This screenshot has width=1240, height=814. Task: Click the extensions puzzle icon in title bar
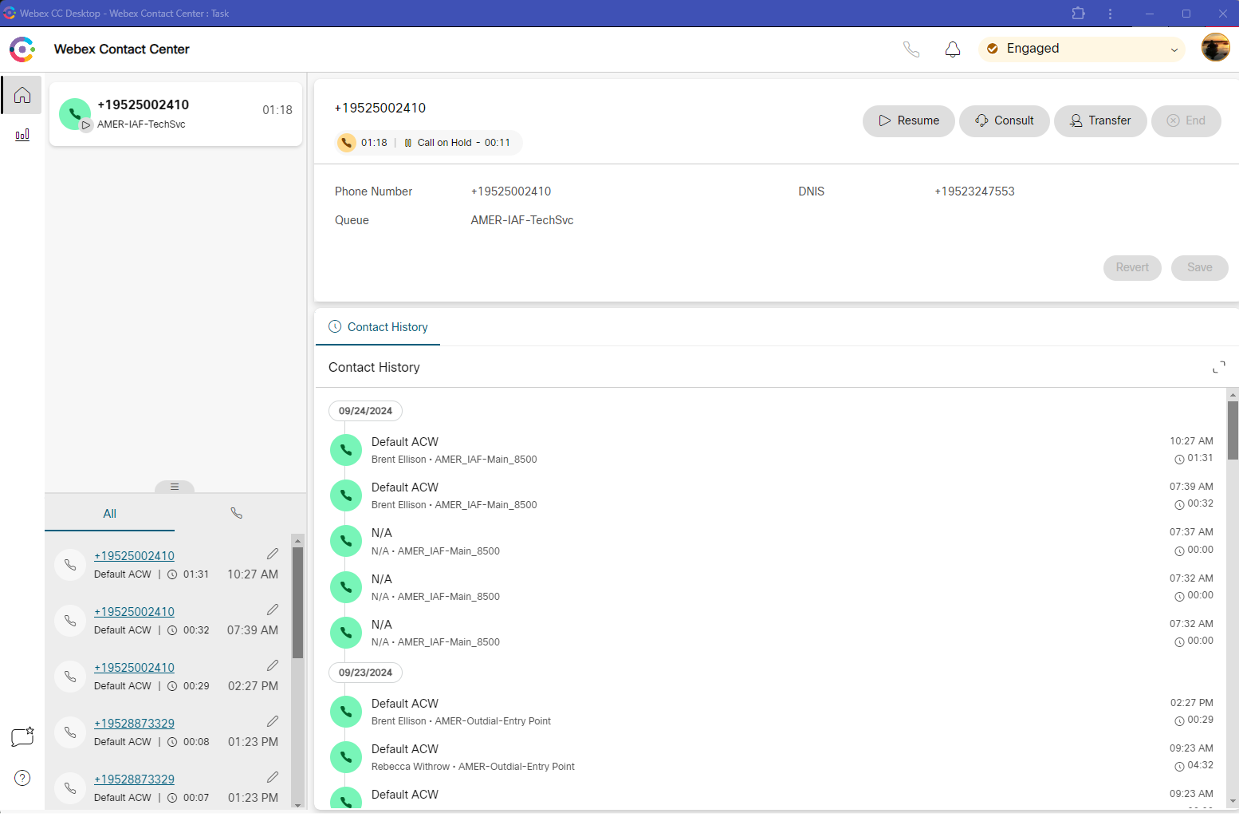pyautogui.click(x=1078, y=13)
